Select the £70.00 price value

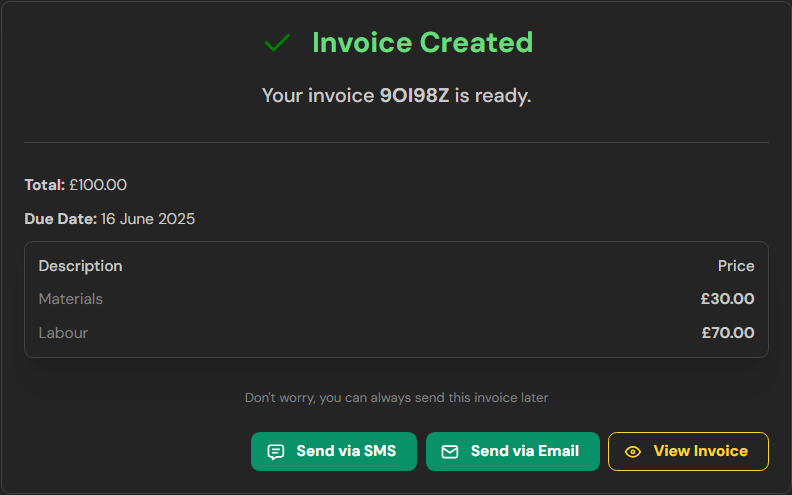point(728,333)
